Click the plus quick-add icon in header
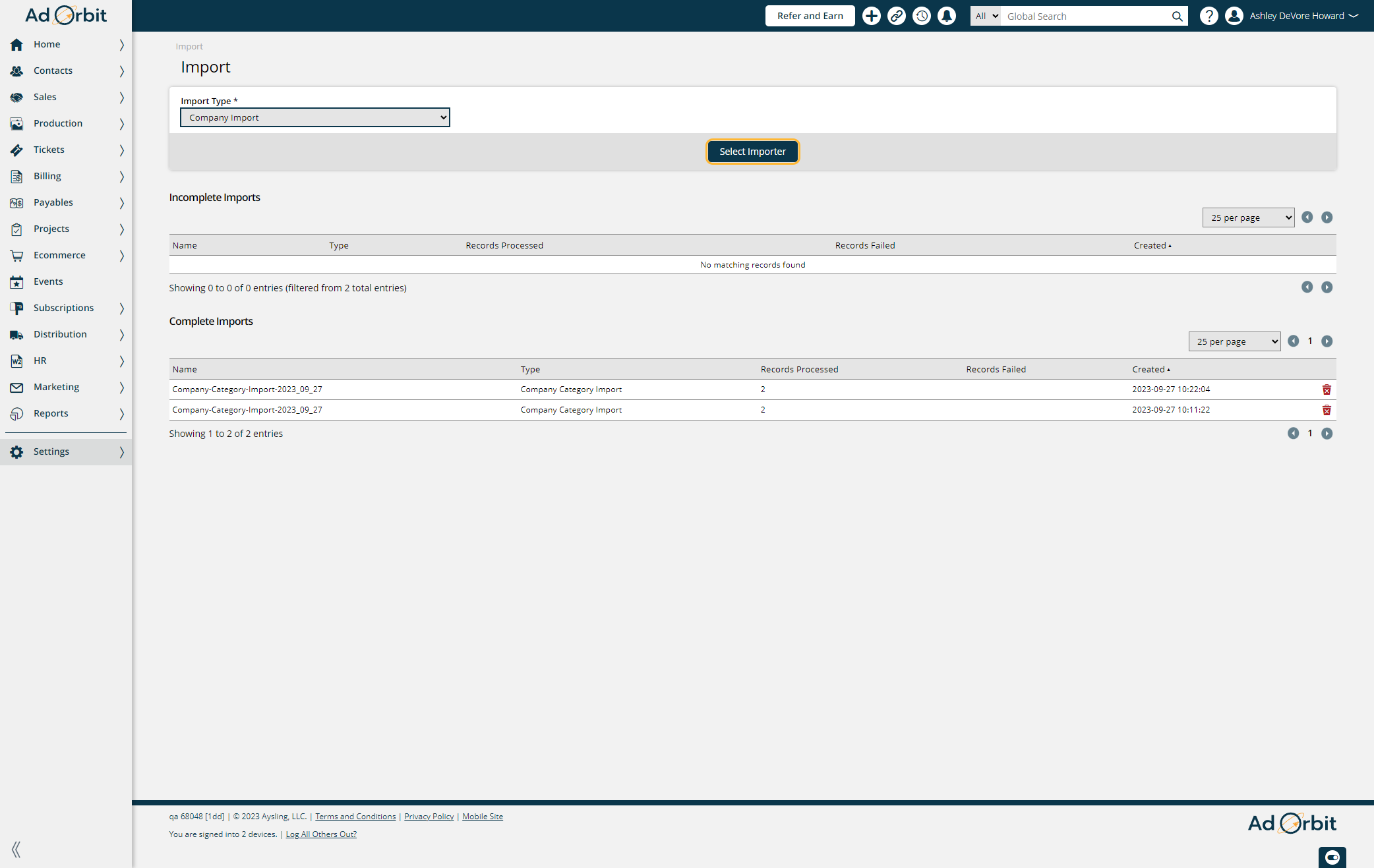Image resolution: width=1374 pixels, height=868 pixels. (871, 16)
